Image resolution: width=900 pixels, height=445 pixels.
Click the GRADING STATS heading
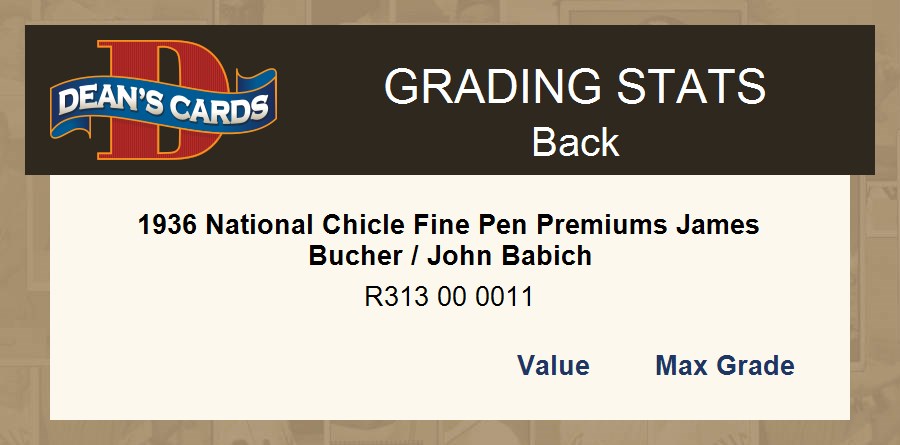(x=574, y=87)
